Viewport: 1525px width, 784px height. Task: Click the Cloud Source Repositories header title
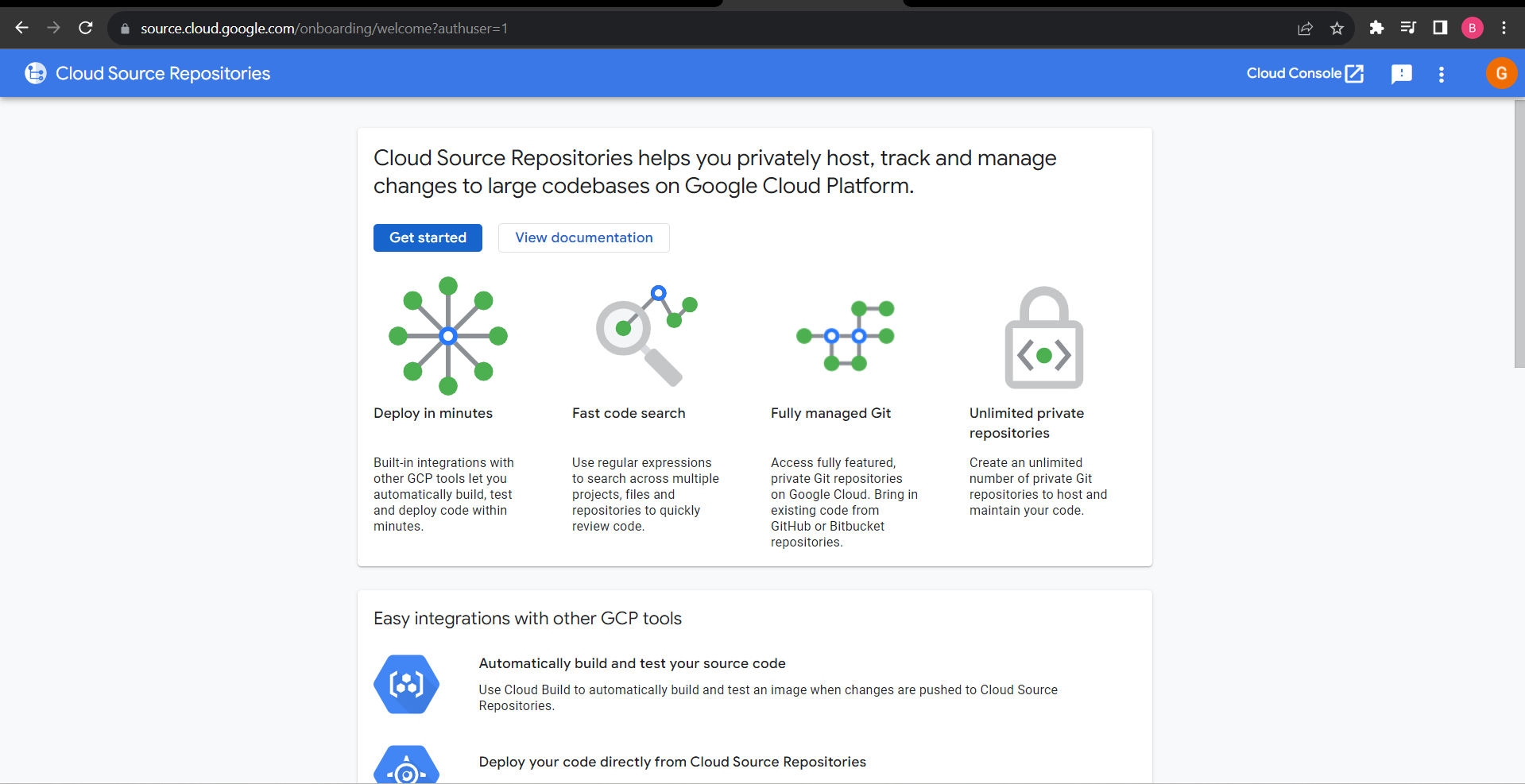(163, 73)
